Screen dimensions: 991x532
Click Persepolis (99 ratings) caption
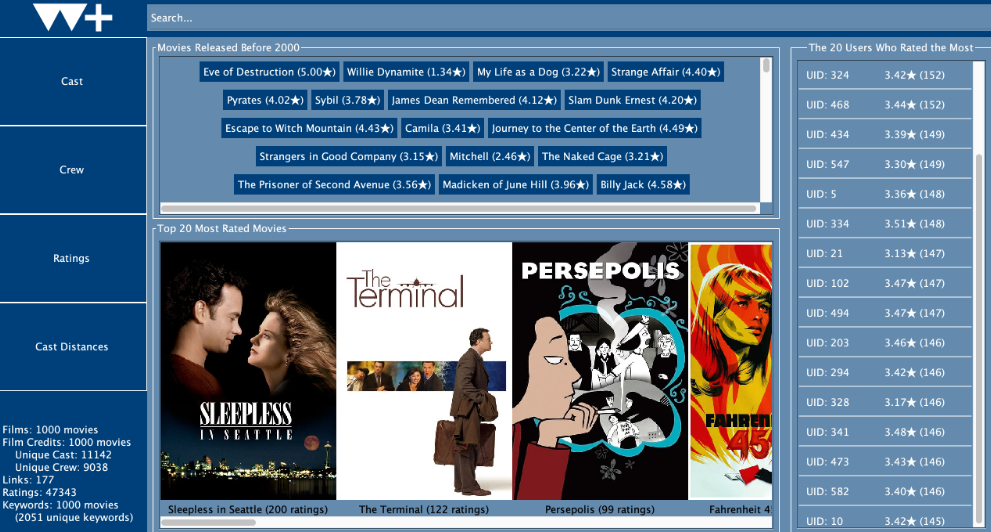[600, 509]
